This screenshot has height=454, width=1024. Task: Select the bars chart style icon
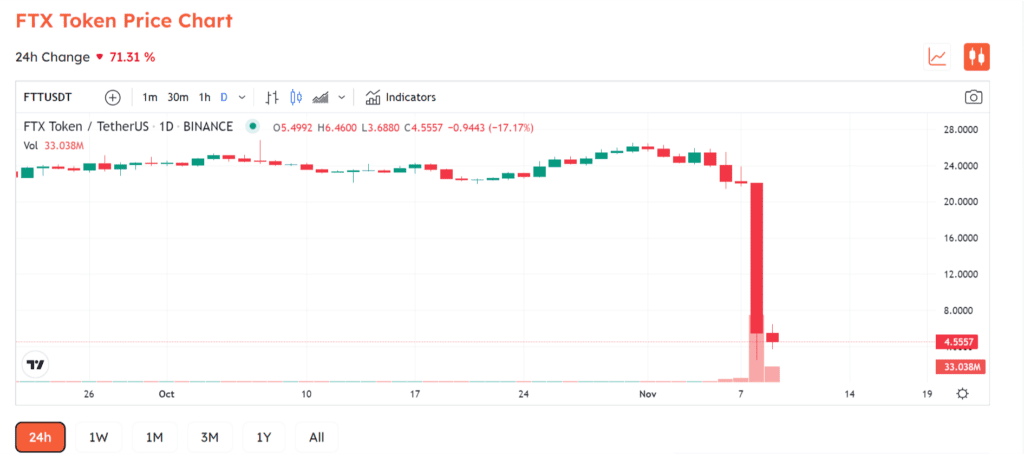click(272, 97)
